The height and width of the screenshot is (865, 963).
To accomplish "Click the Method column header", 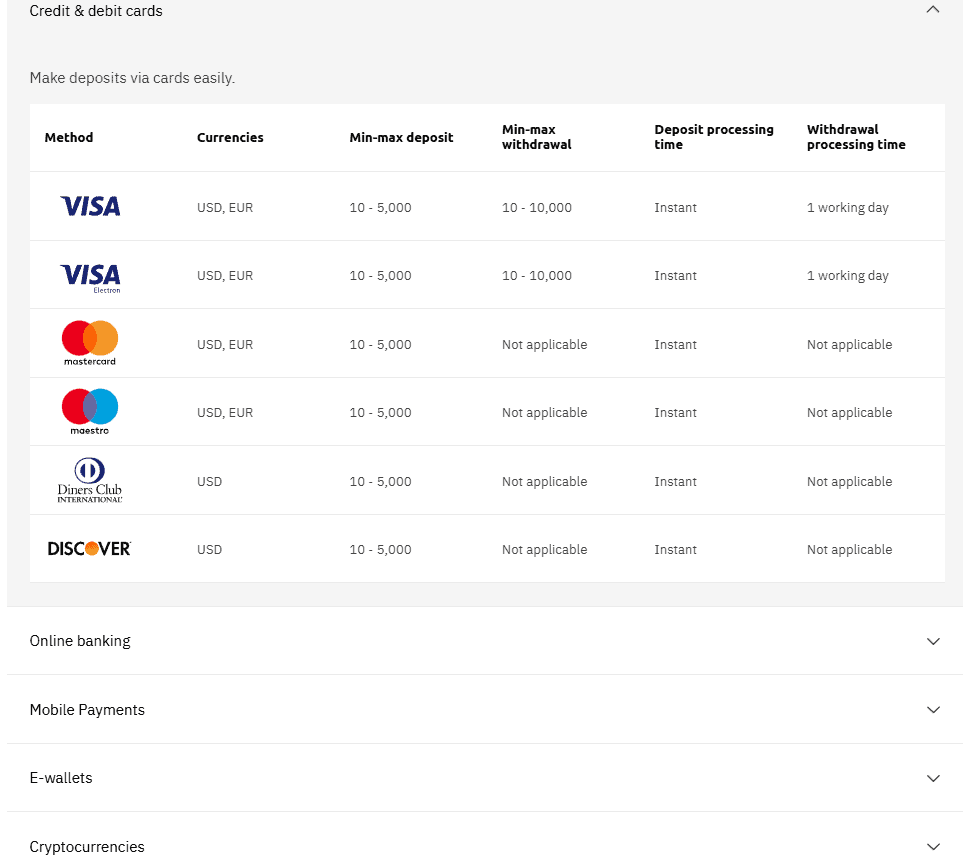I will (x=69, y=138).
